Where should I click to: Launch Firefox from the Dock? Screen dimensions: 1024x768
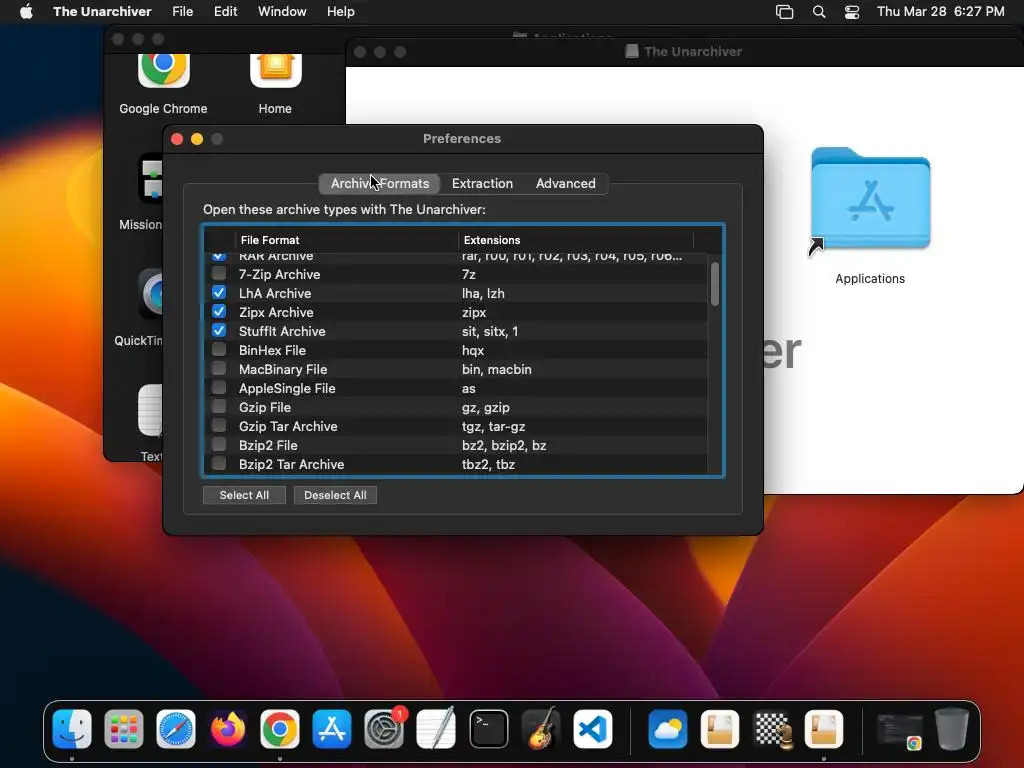coord(228,728)
